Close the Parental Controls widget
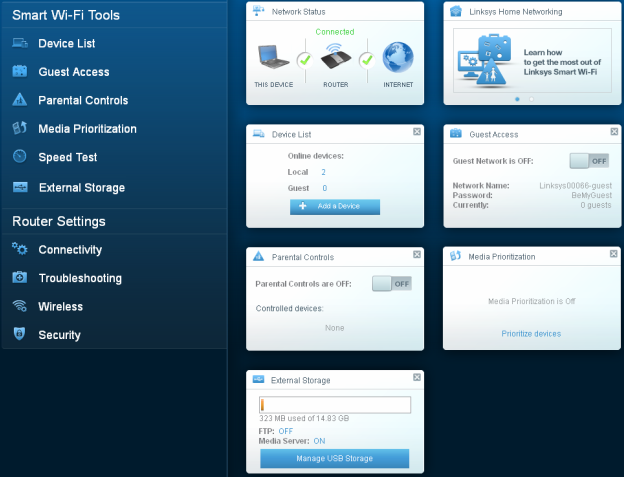The width and height of the screenshot is (625, 477). (x=417, y=254)
